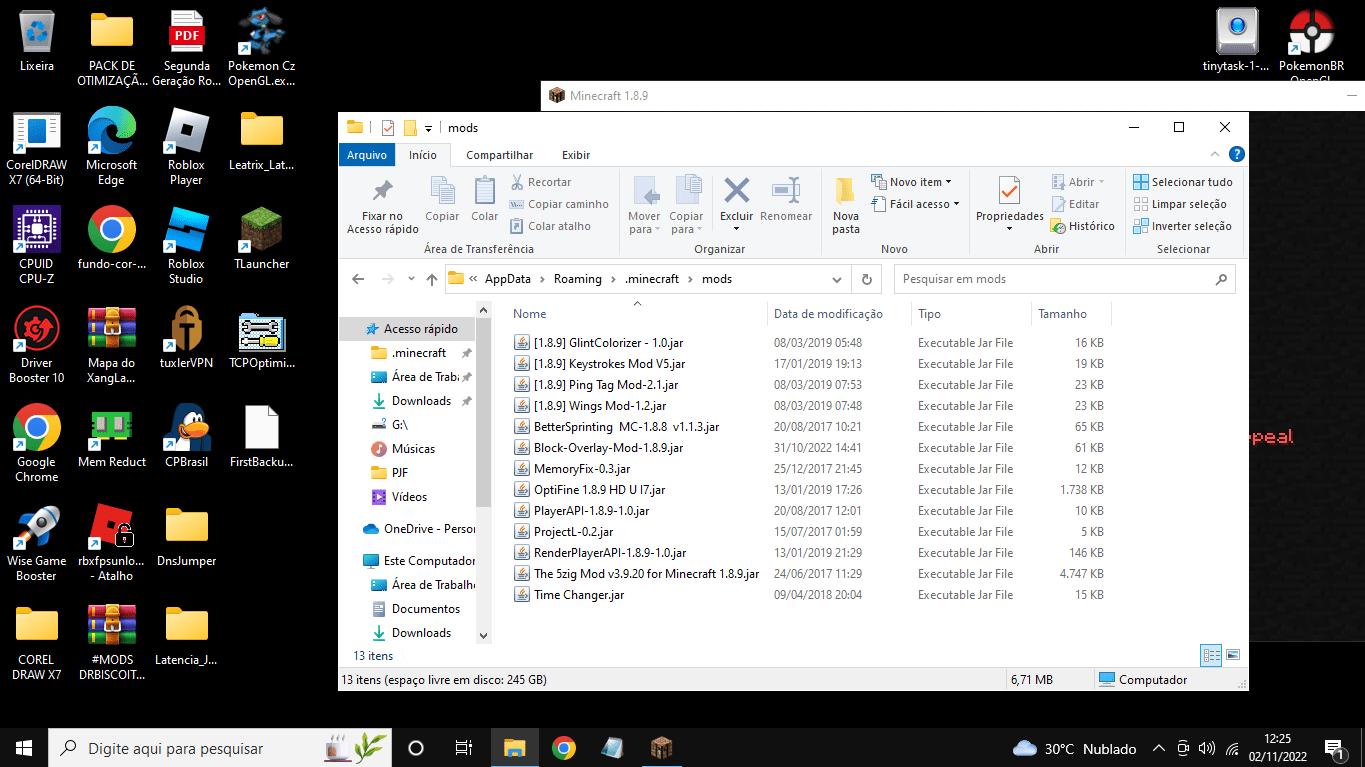Open the Propriedades checkmark icon
Viewport: 1365px width, 767px height.
coord(1010,190)
